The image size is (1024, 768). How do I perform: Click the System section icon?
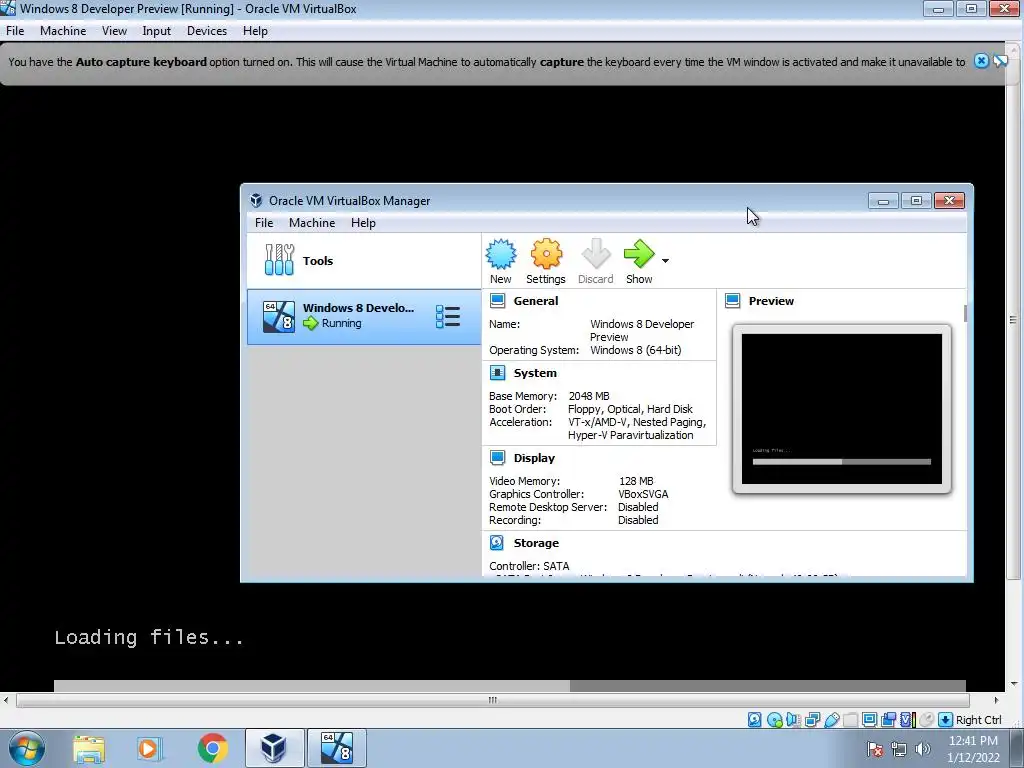click(x=498, y=373)
